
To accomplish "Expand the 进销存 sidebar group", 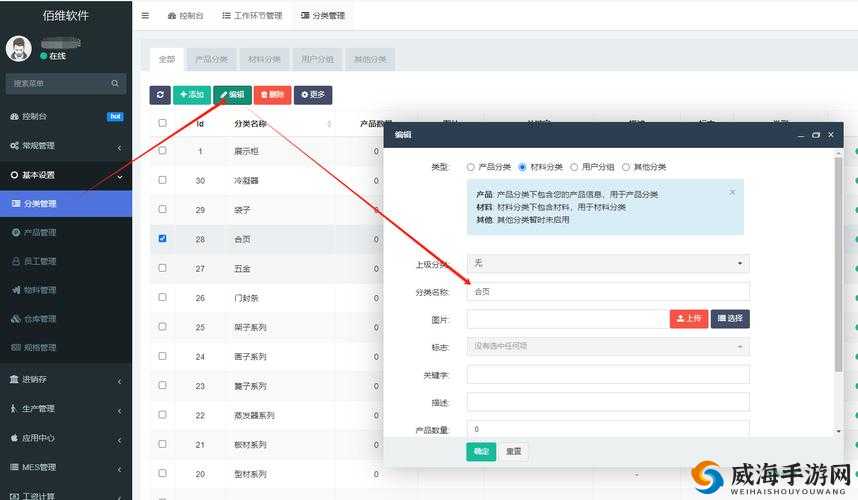I will pos(66,380).
